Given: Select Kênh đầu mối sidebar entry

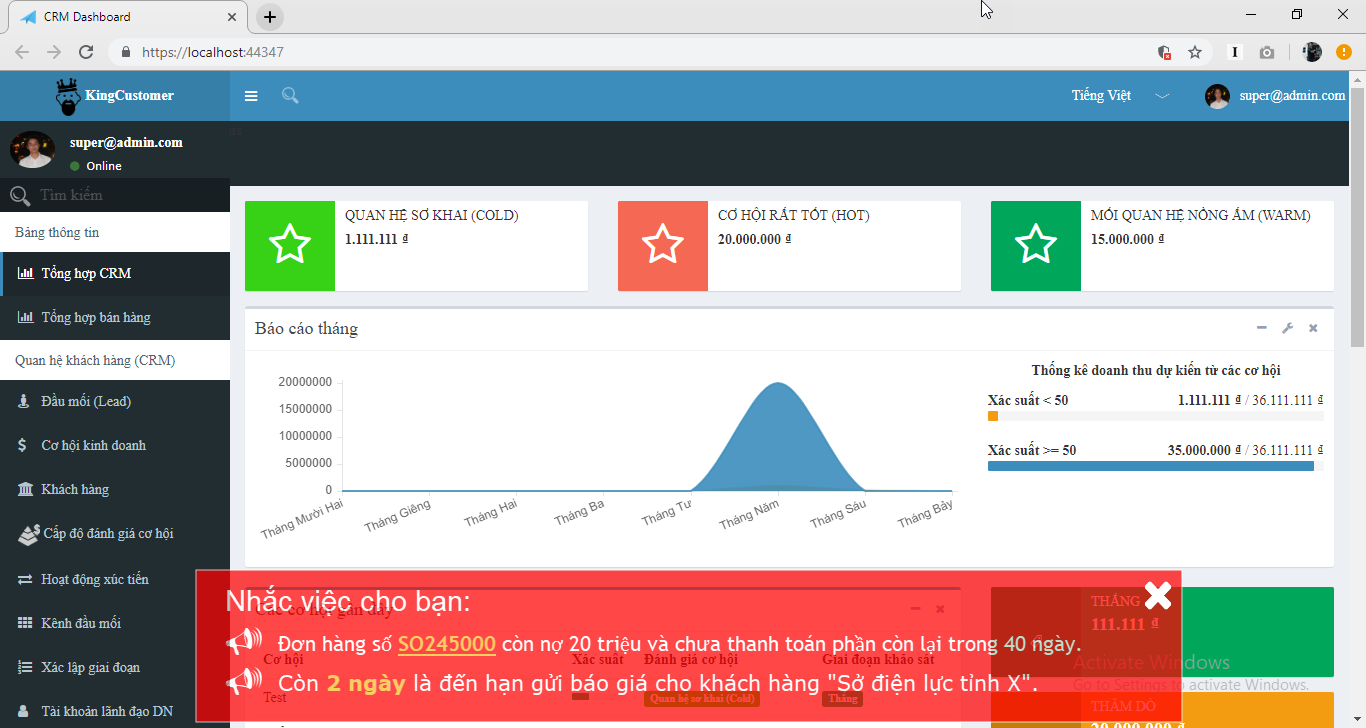Looking at the screenshot, I should [x=115, y=623].
